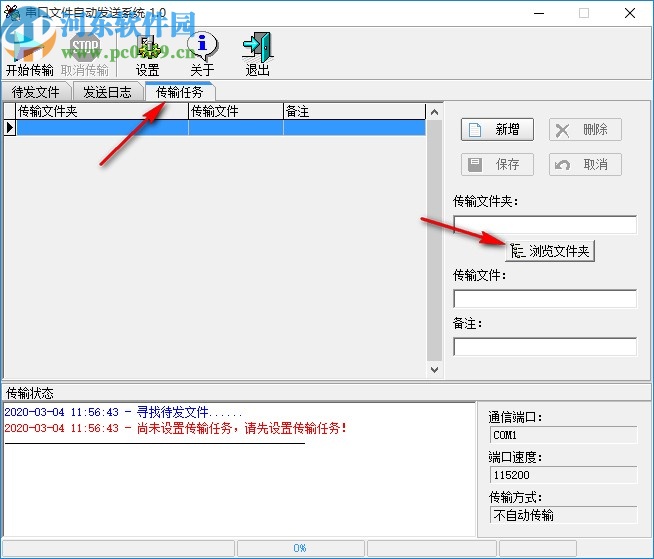Switch to the 待发文件 tab
This screenshot has width=654, height=559.
[x=35, y=92]
